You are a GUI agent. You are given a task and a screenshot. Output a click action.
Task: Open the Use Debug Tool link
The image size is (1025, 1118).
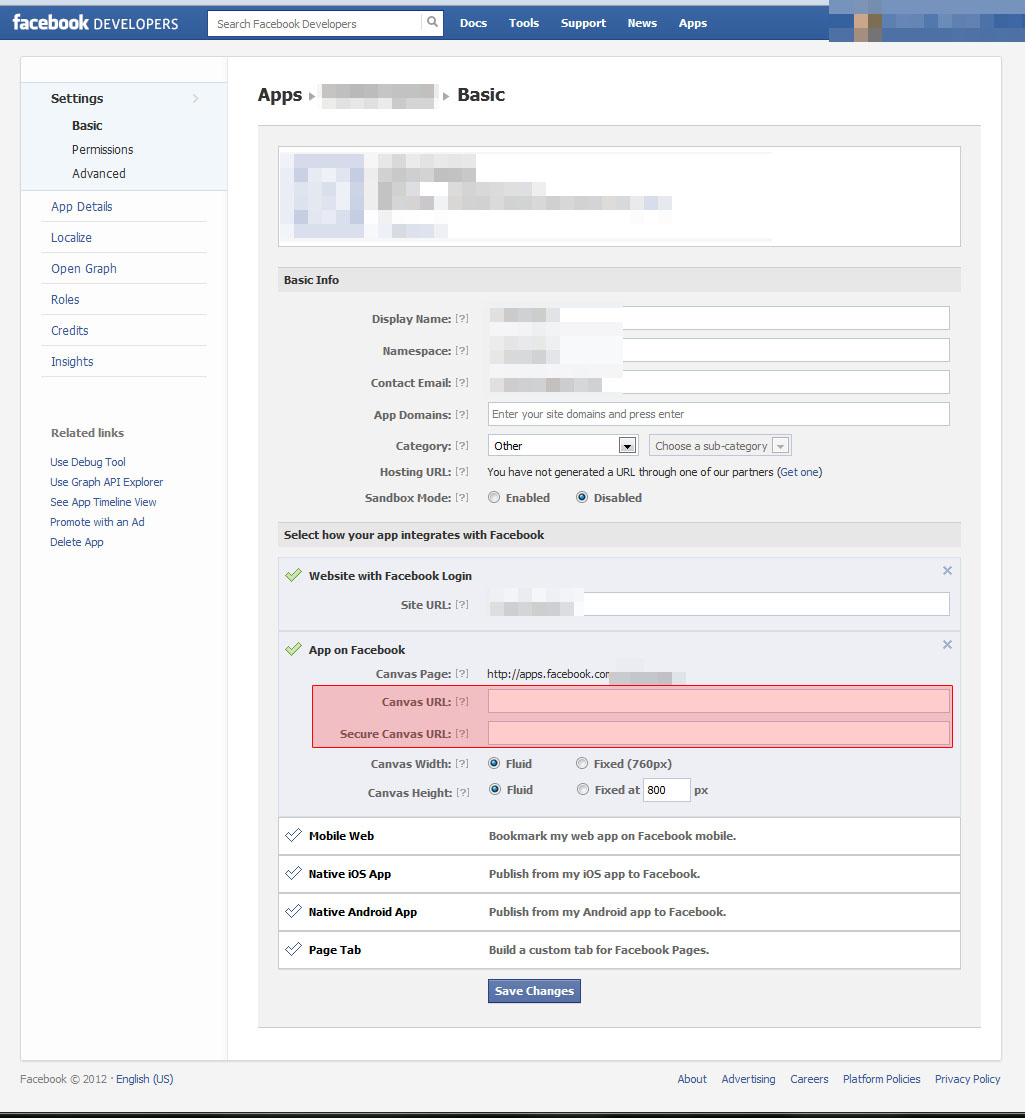(x=88, y=462)
